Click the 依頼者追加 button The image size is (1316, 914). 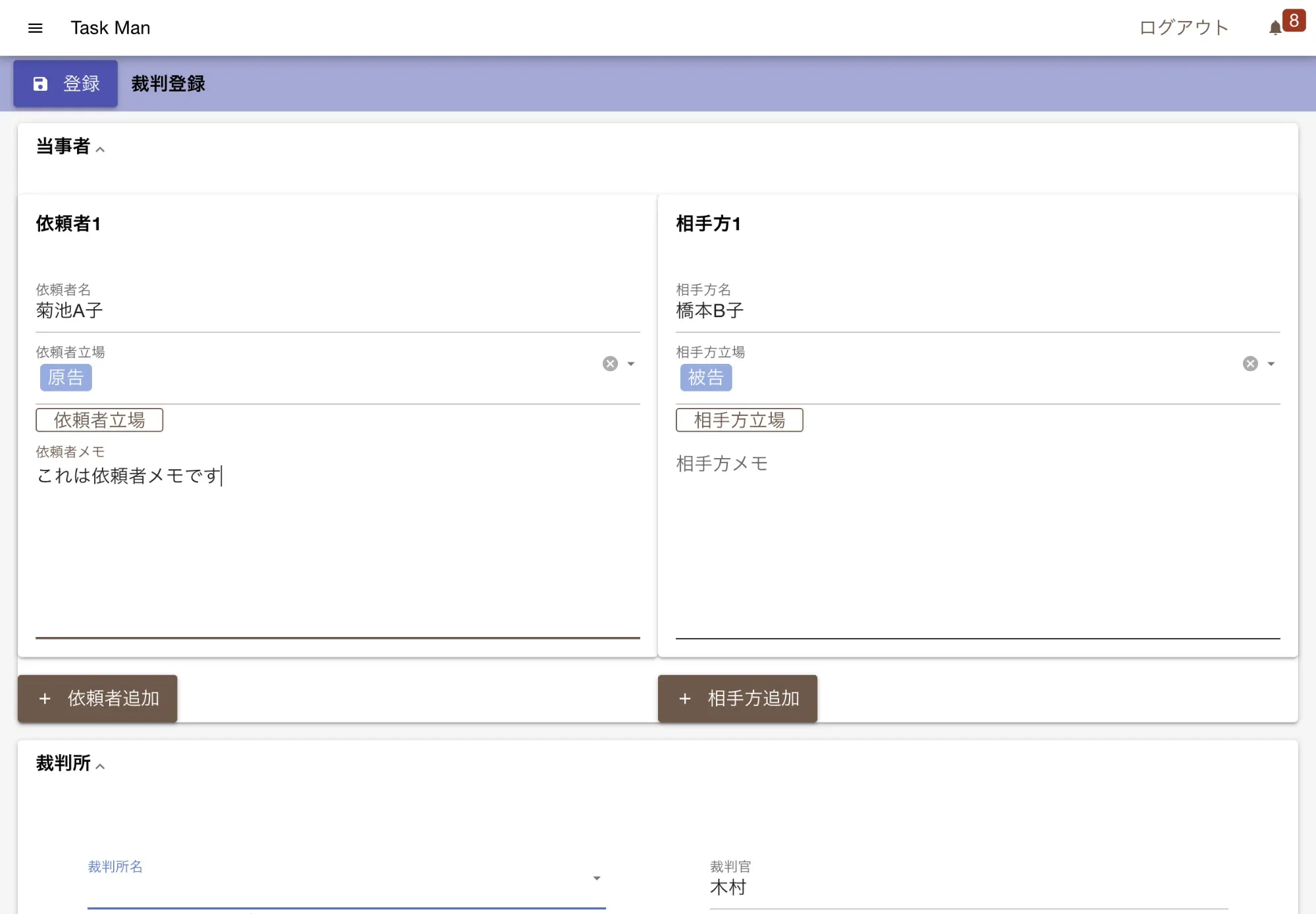pos(97,698)
